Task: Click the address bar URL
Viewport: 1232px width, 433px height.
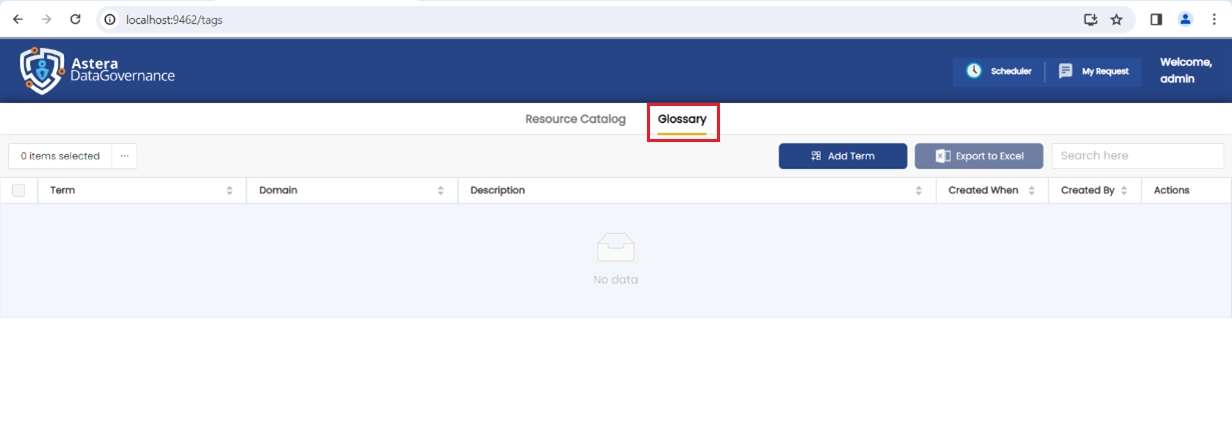Action: (174, 19)
